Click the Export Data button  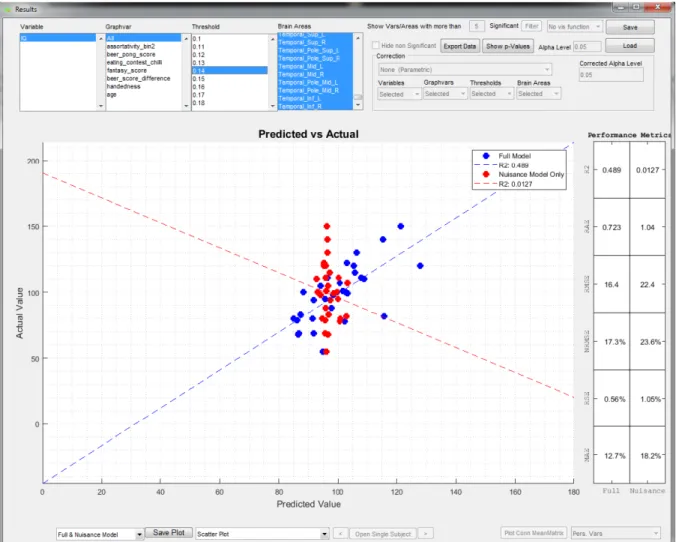click(460, 46)
